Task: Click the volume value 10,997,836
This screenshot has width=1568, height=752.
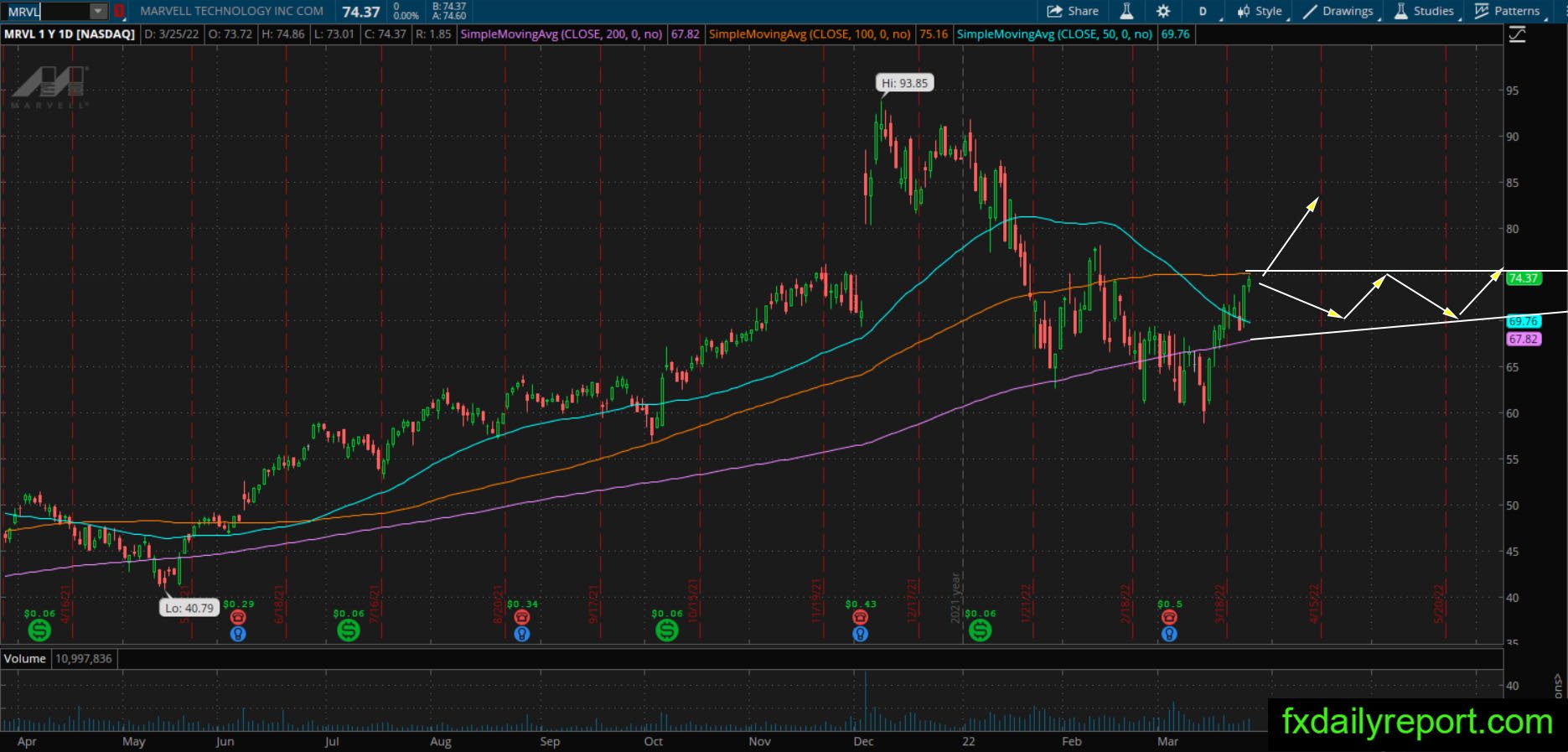Action: pos(84,658)
